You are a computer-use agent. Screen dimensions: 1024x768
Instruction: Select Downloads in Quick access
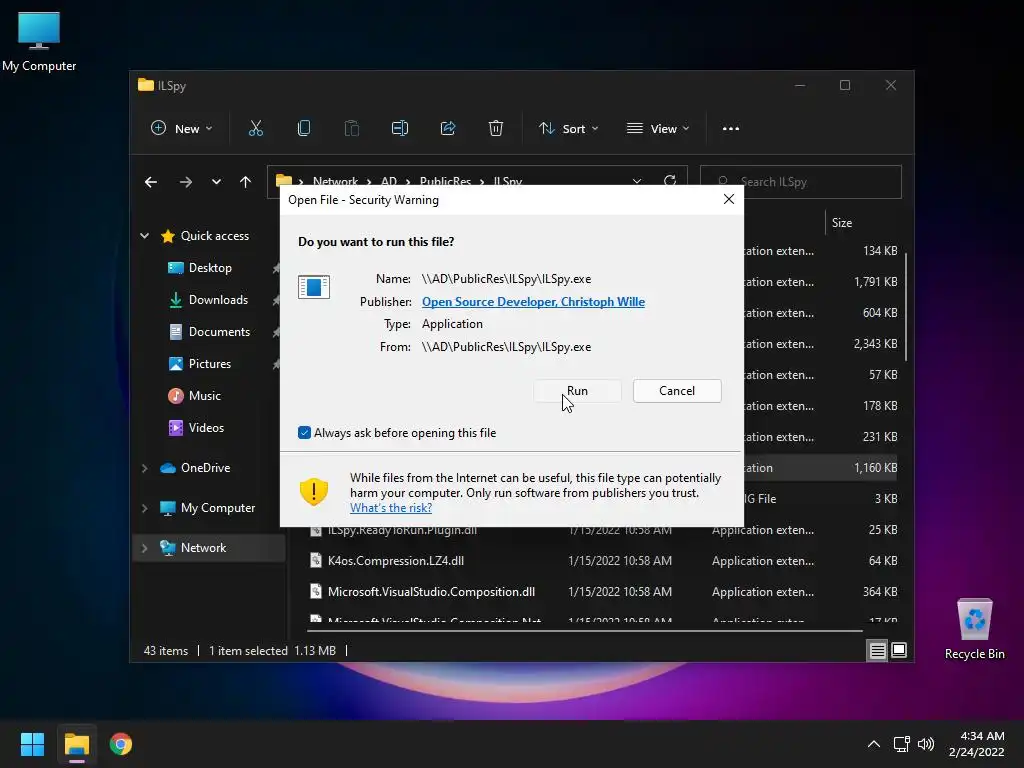(x=218, y=300)
